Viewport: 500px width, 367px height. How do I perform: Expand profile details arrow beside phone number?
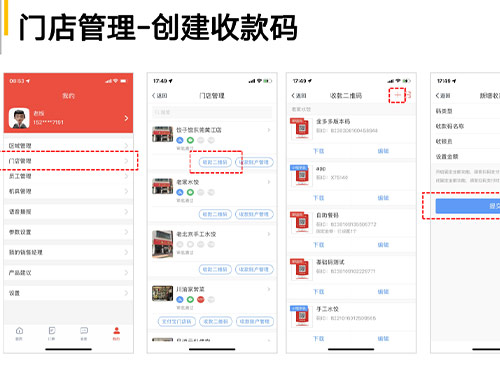tap(126, 118)
